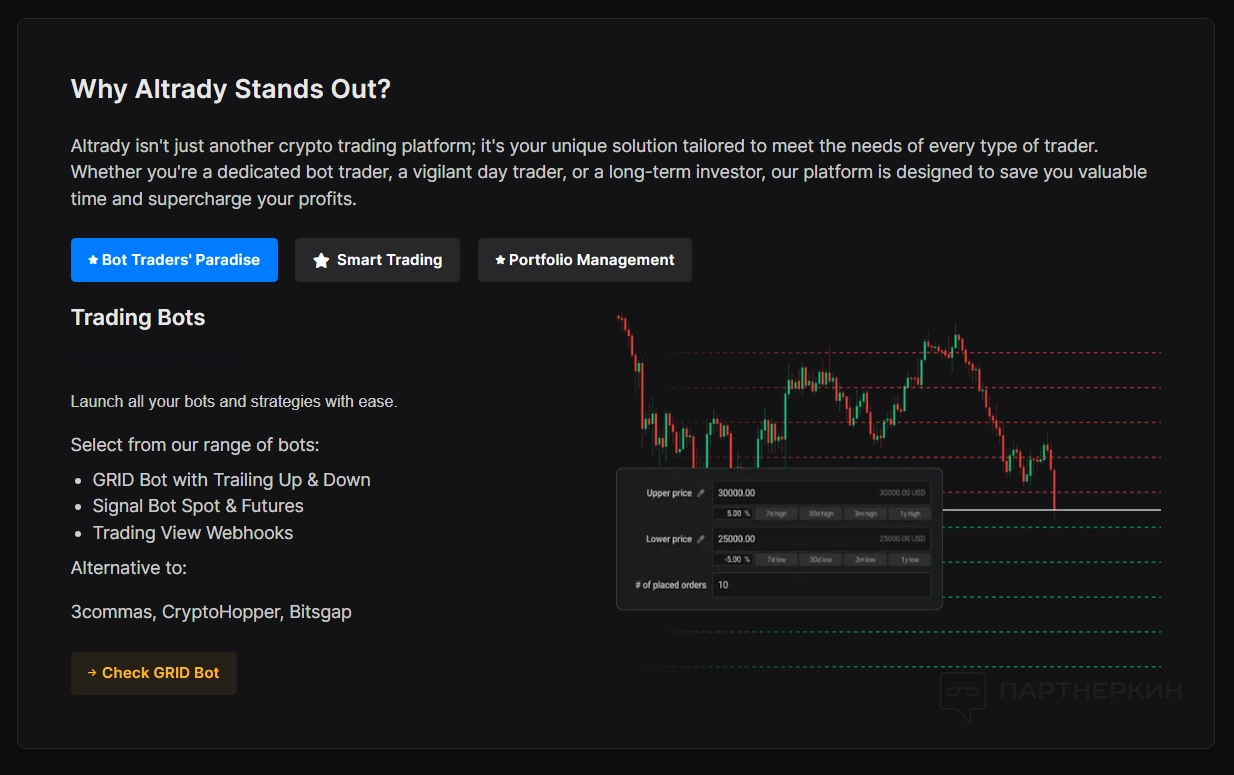This screenshot has height=775, width=1234.
Task: Choose the 7d low preset
Action: point(776,559)
